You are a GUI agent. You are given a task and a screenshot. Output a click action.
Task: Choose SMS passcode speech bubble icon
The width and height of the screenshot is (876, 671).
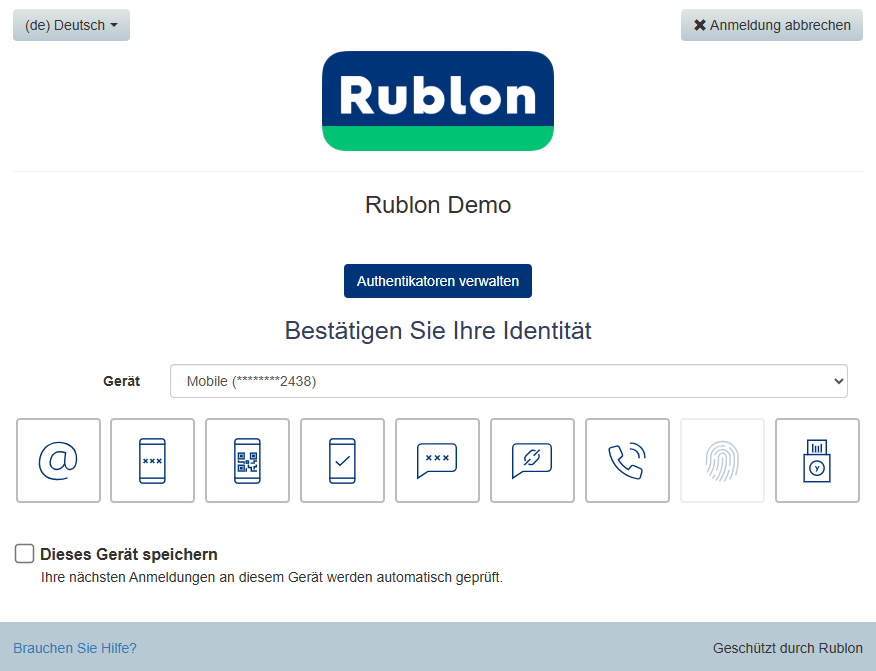(x=437, y=460)
